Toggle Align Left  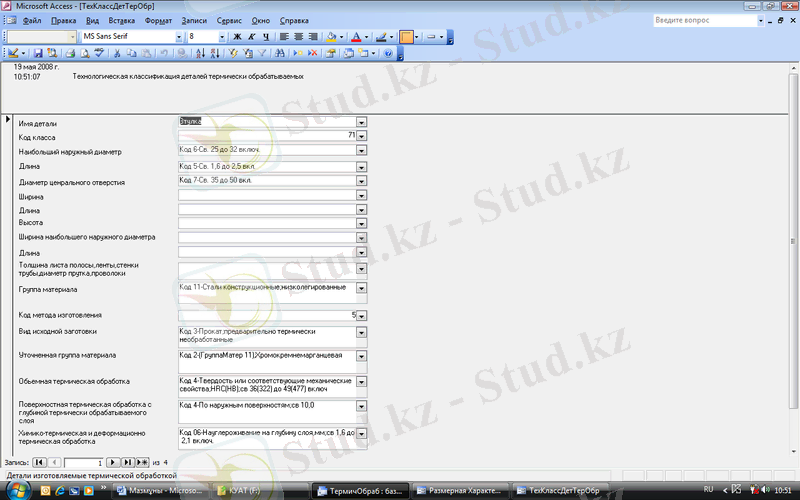point(284,37)
